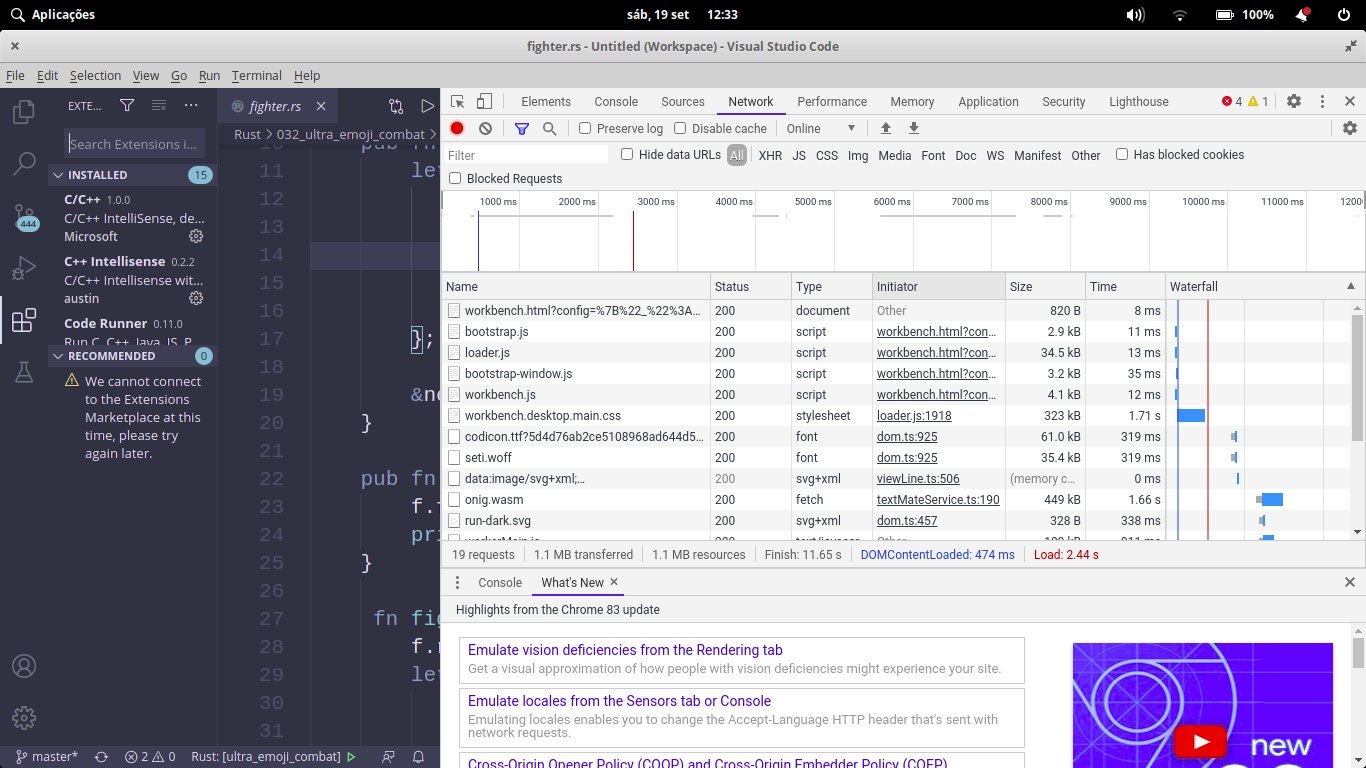
Task: Click the network request Filter field
Action: (525, 154)
